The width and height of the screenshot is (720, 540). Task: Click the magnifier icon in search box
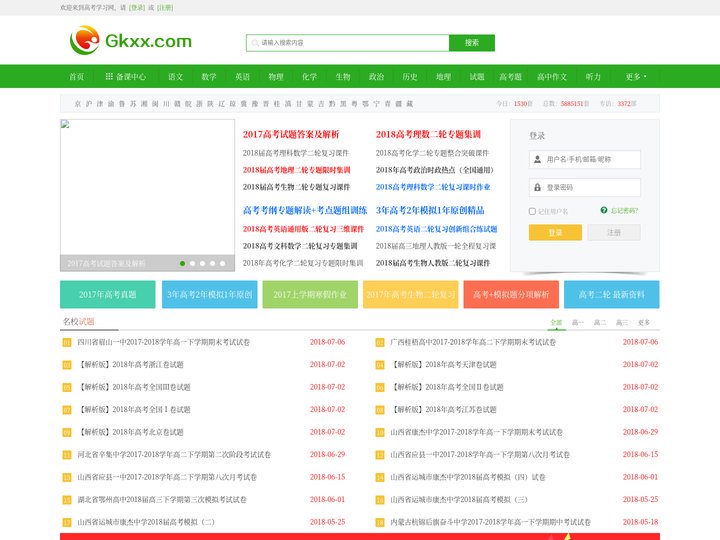click(x=255, y=43)
